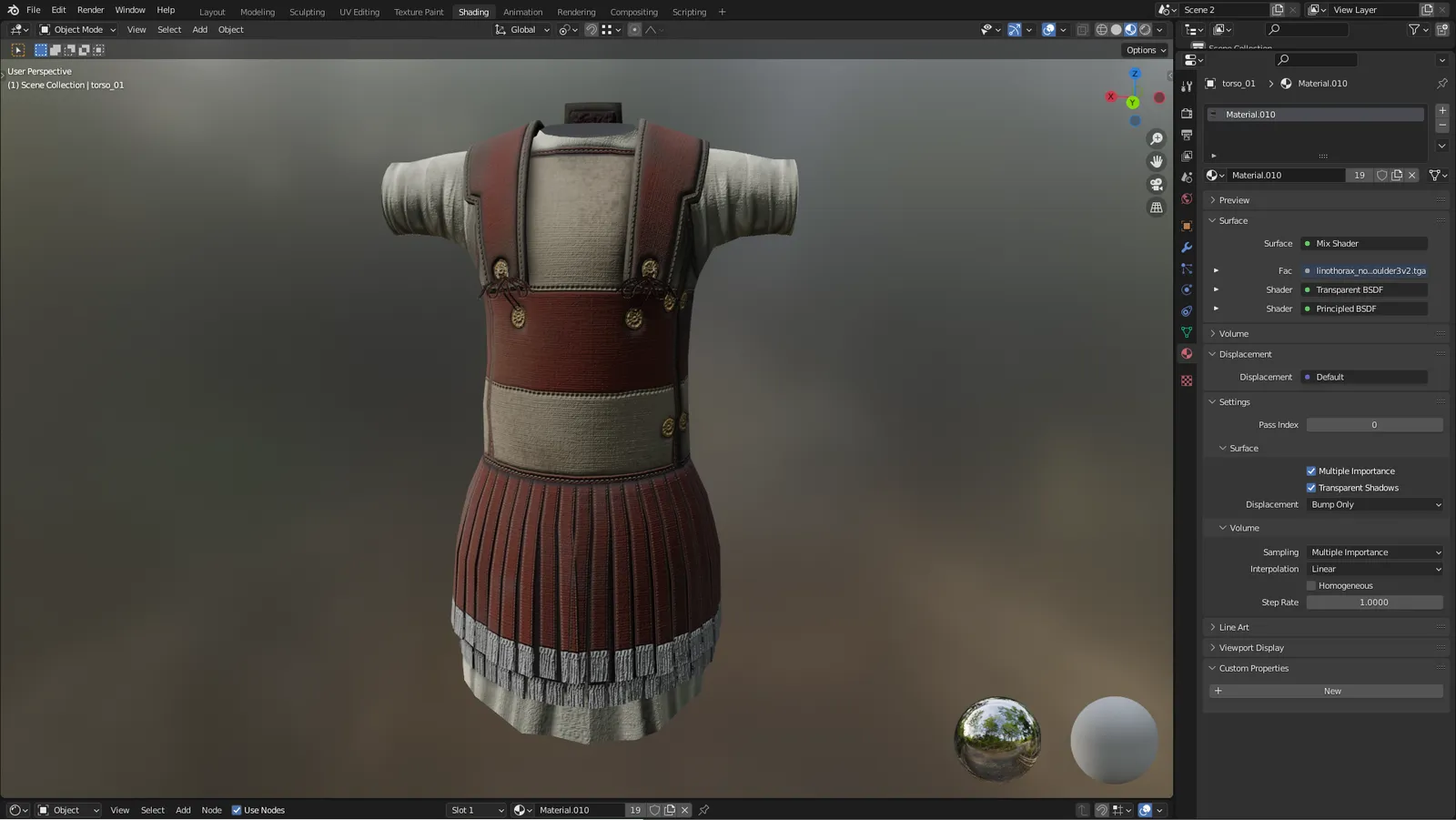Viewport: 1456px width, 820px height.
Task: Switch to rendered viewport shading
Action: click(x=1145, y=30)
